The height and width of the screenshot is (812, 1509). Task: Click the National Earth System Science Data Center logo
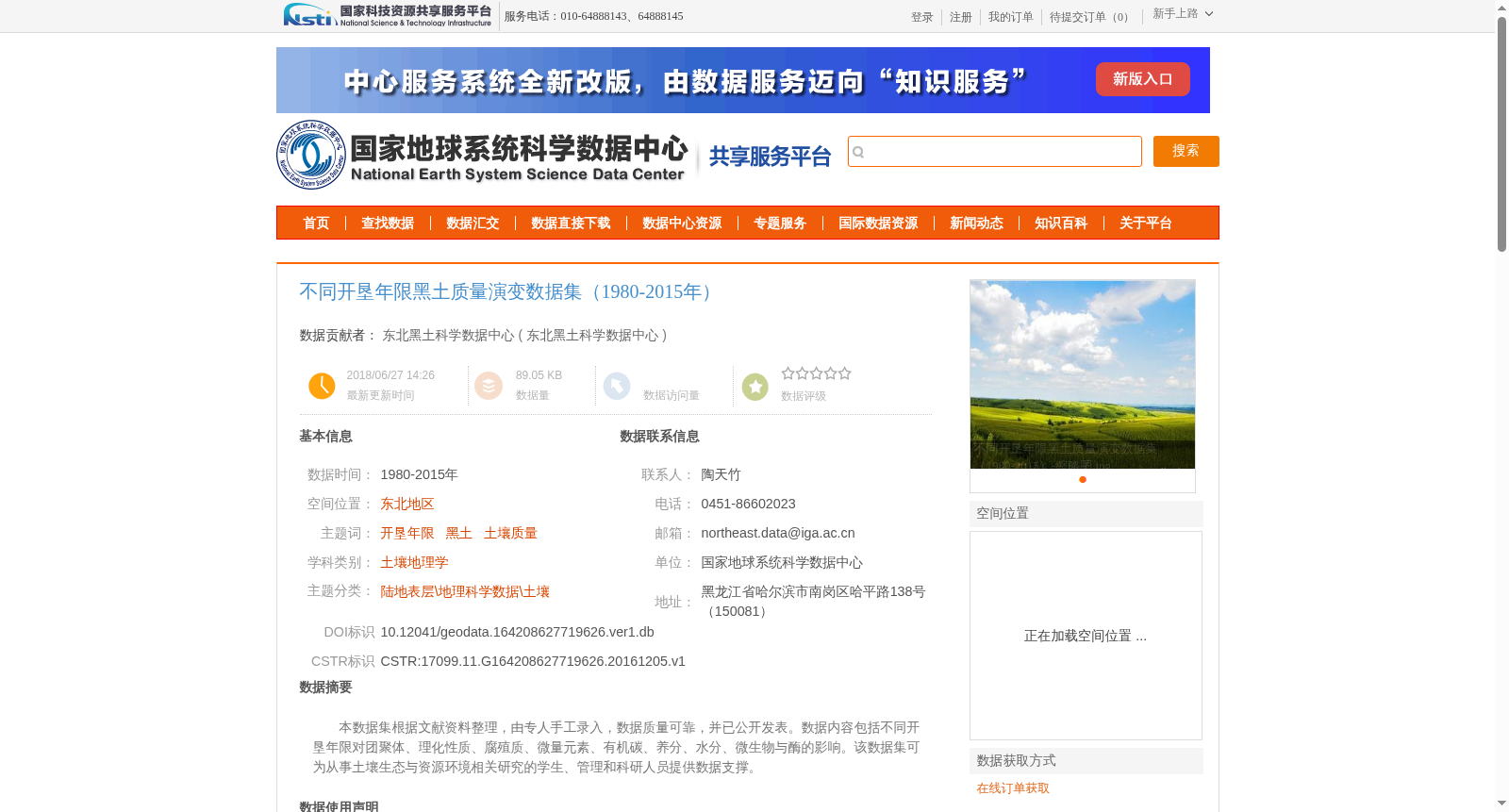(x=482, y=155)
